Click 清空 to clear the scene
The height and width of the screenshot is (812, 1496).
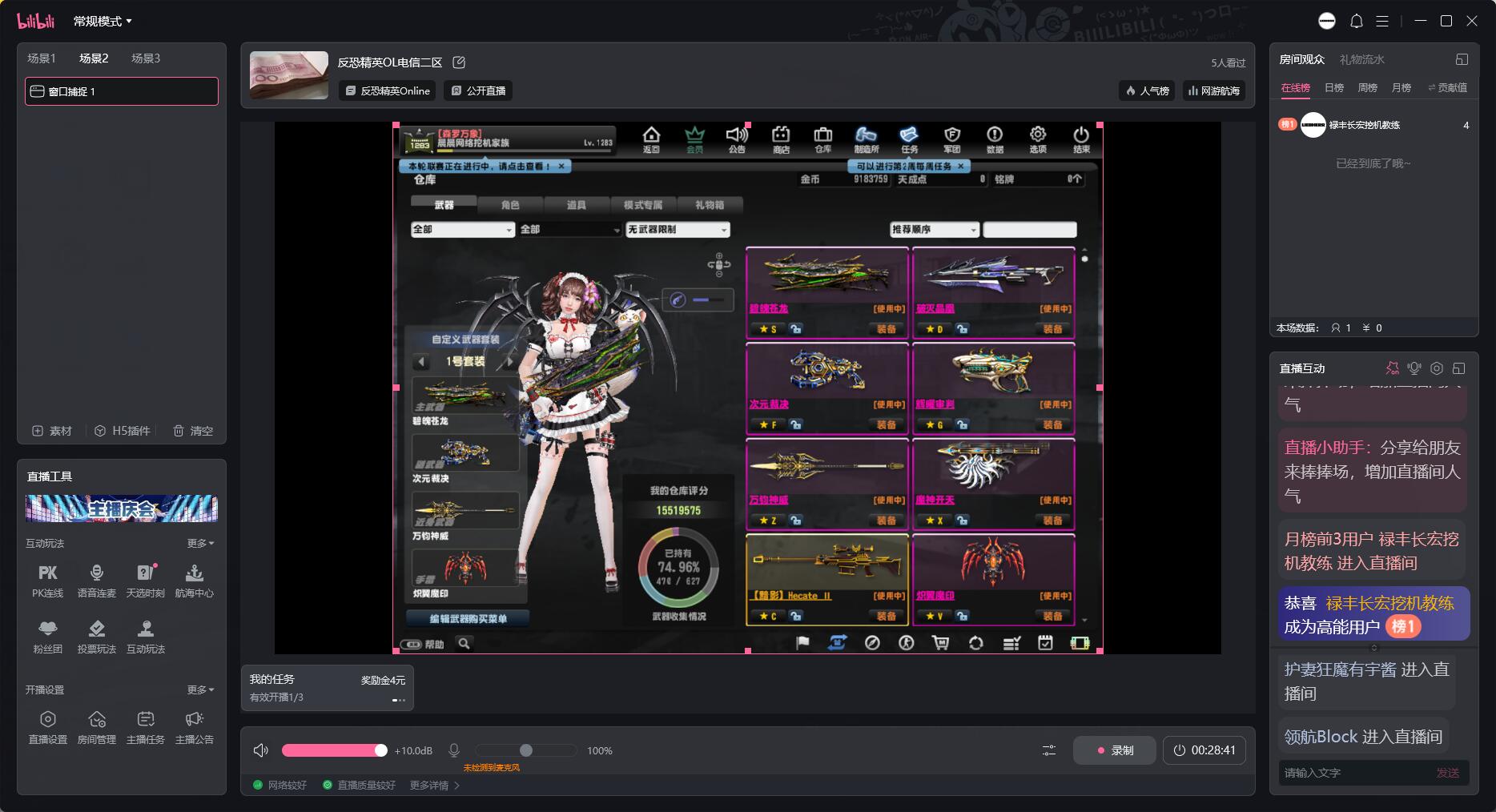(193, 431)
